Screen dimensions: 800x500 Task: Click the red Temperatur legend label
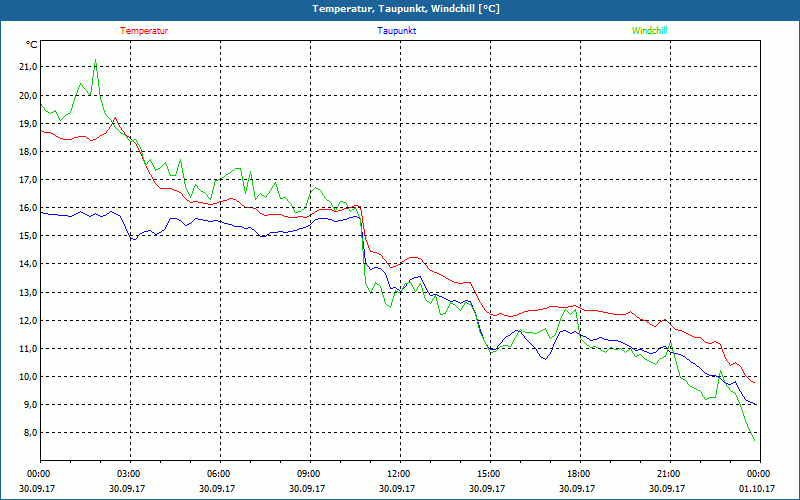click(x=144, y=31)
